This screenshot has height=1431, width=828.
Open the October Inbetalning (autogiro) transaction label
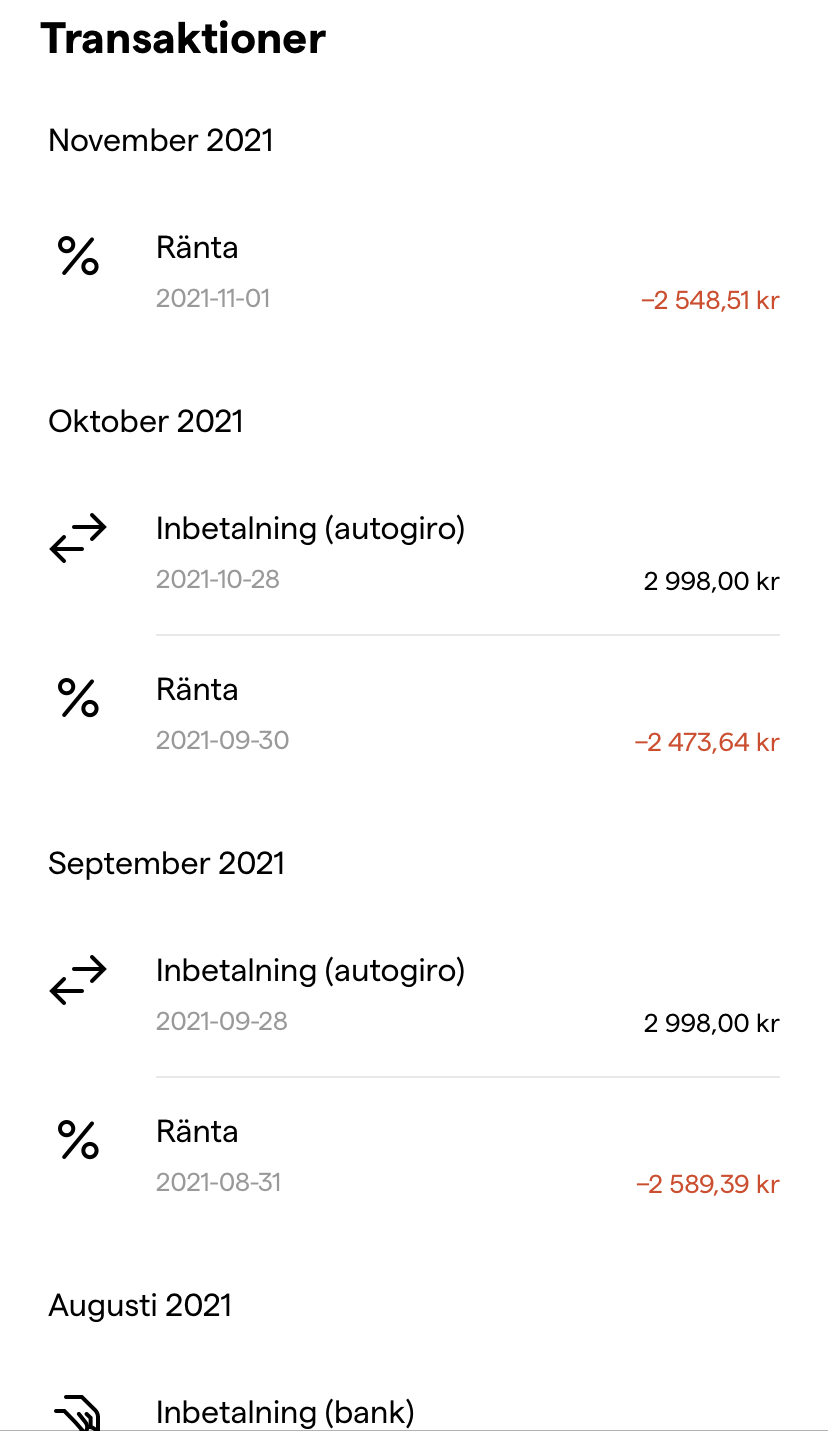pos(310,528)
